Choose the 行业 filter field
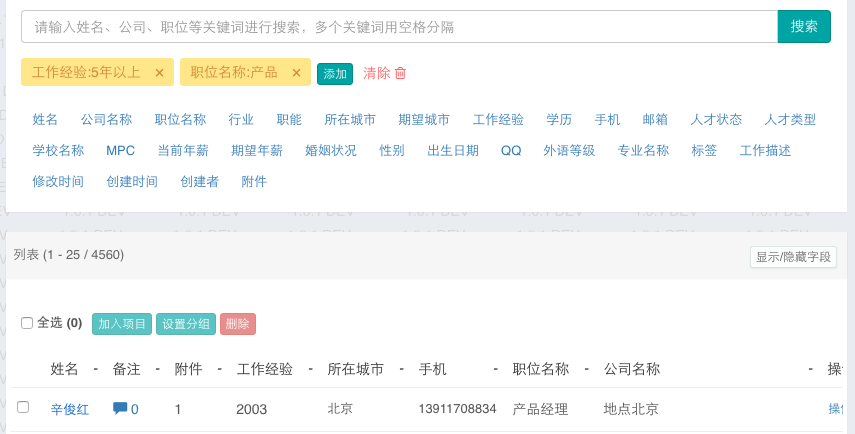Image resolution: width=855 pixels, height=434 pixels. [x=241, y=119]
